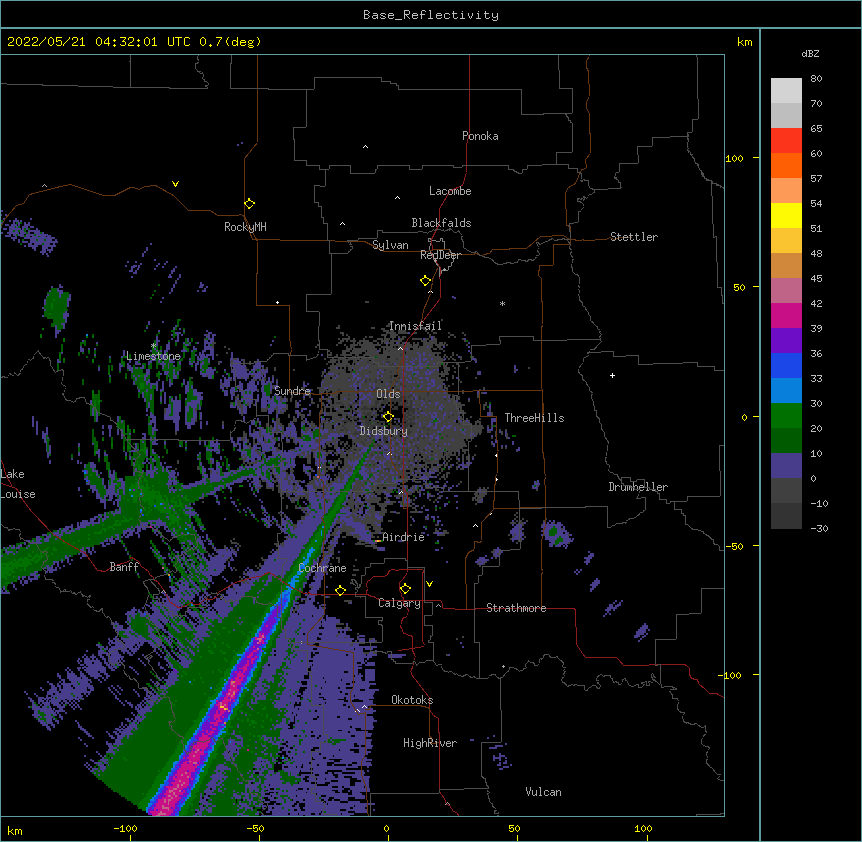Pick the red swatch in dBZ legend
The image size is (862, 842).
[x=786, y=140]
